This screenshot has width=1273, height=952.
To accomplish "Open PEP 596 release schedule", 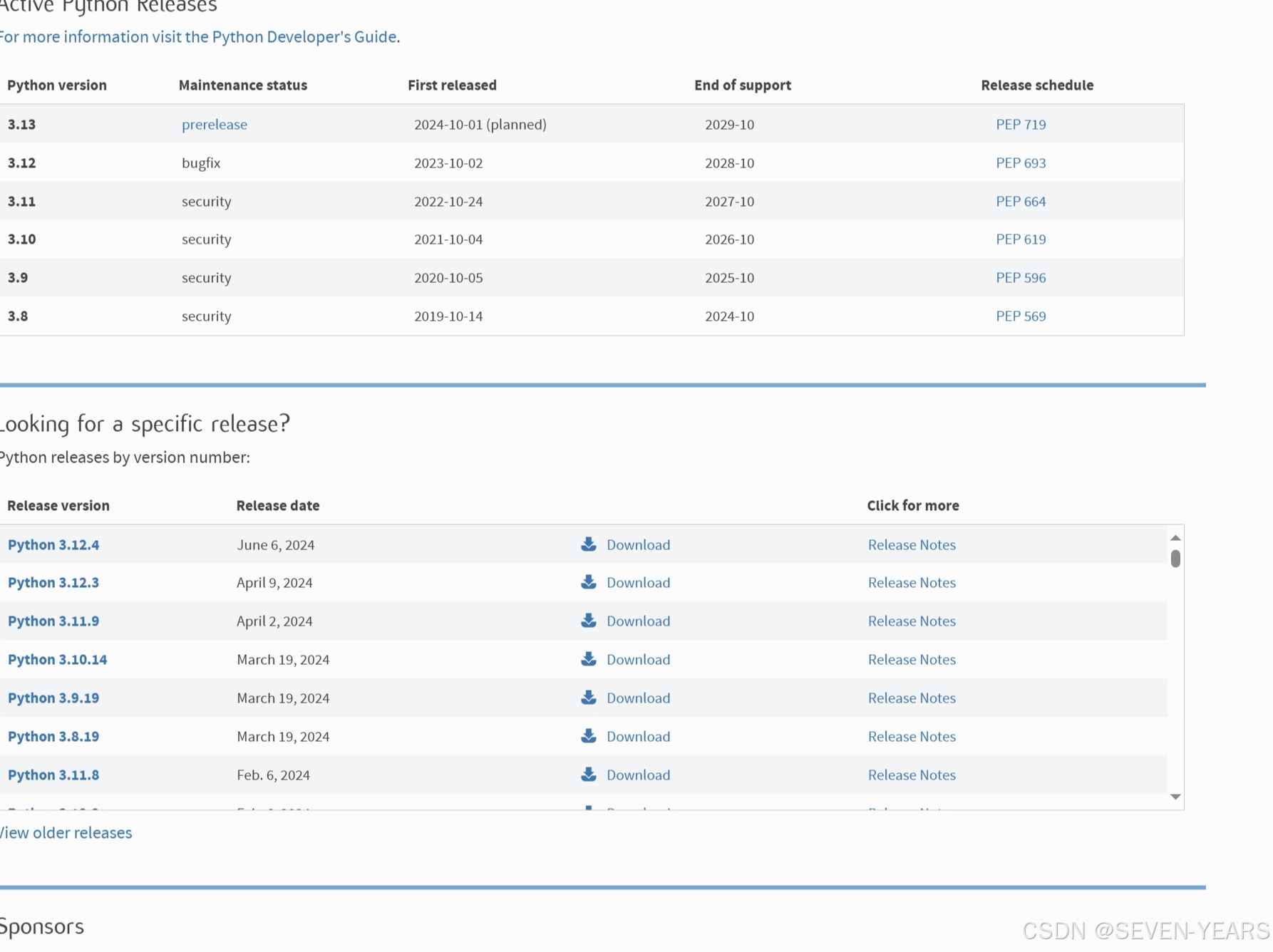I will [x=1021, y=277].
